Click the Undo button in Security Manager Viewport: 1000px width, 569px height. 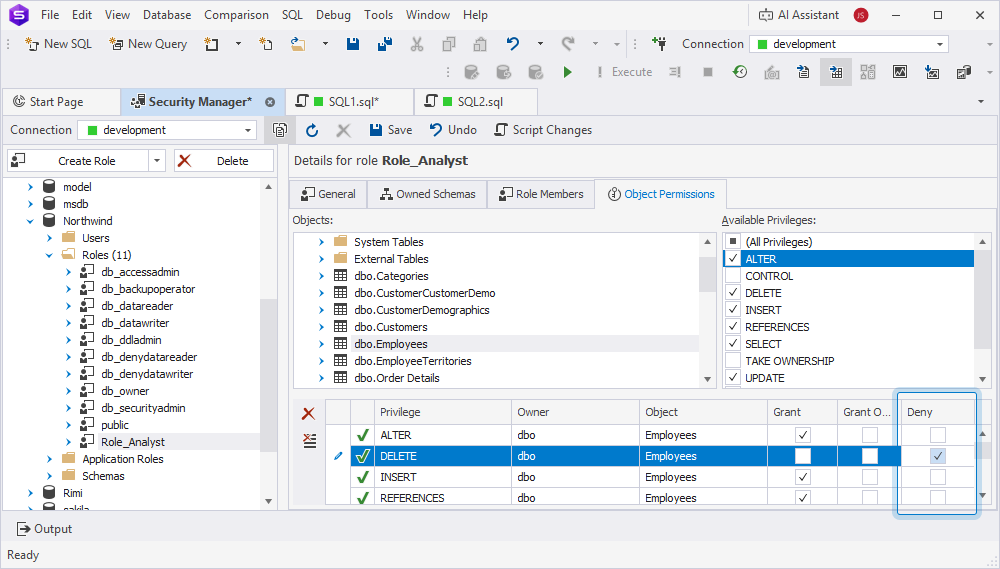click(x=453, y=130)
